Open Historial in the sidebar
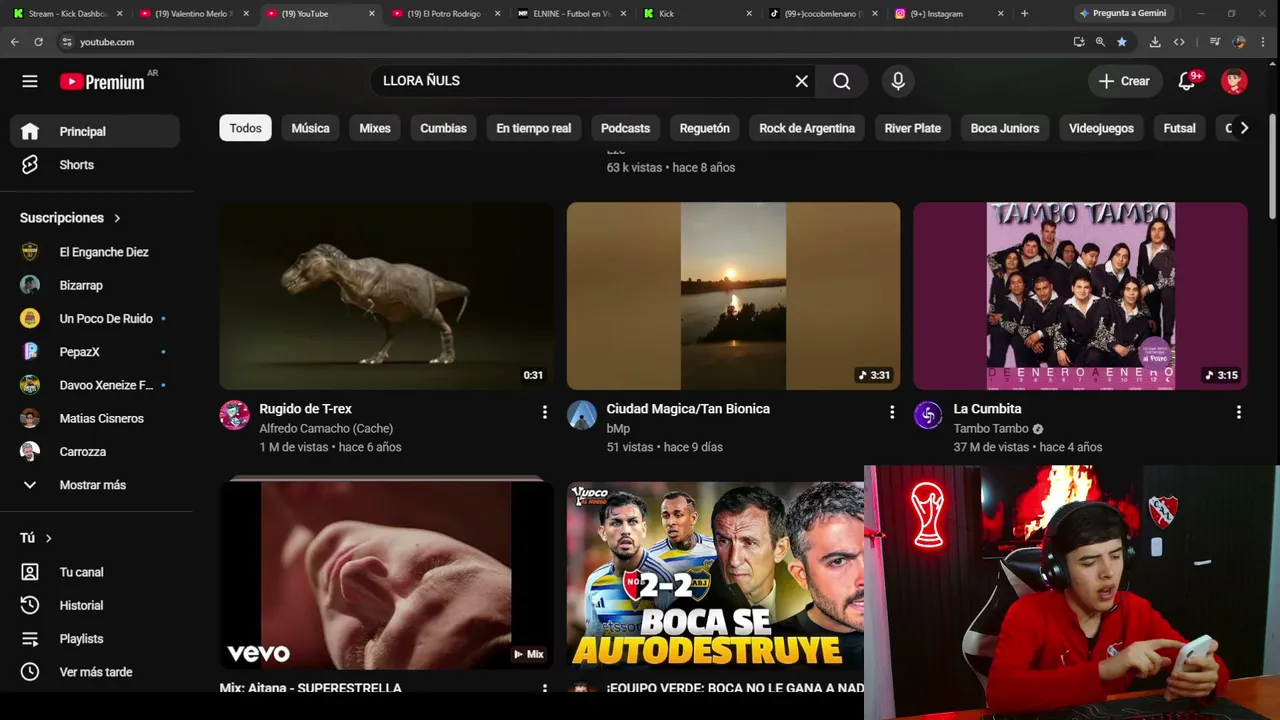Image resolution: width=1280 pixels, height=720 pixels. pos(95,605)
